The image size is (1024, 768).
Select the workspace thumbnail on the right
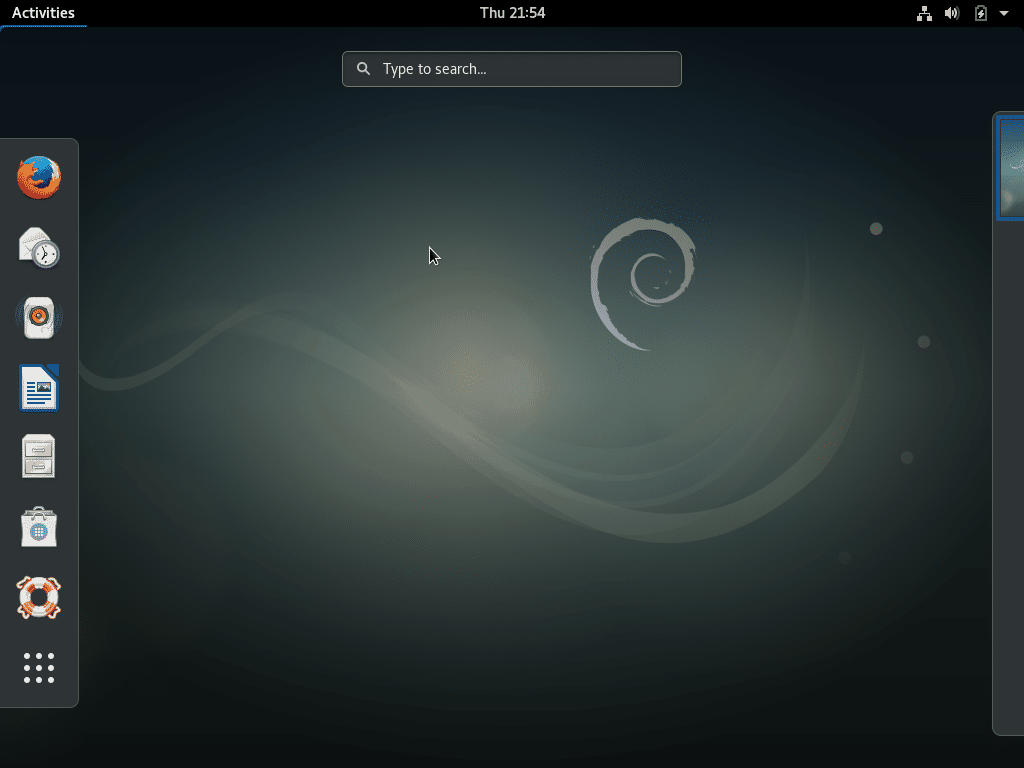pyautogui.click(x=1010, y=167)
